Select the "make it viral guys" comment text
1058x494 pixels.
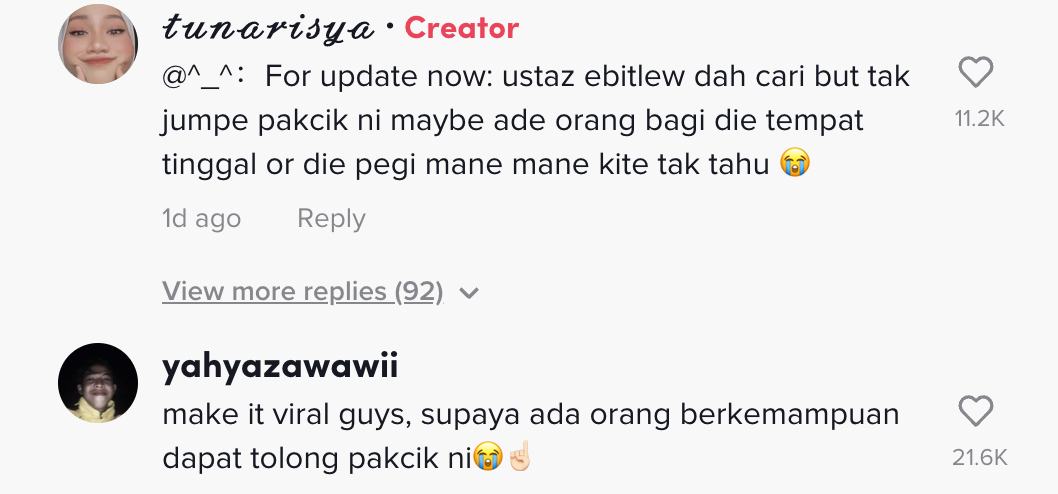(530, 414)
